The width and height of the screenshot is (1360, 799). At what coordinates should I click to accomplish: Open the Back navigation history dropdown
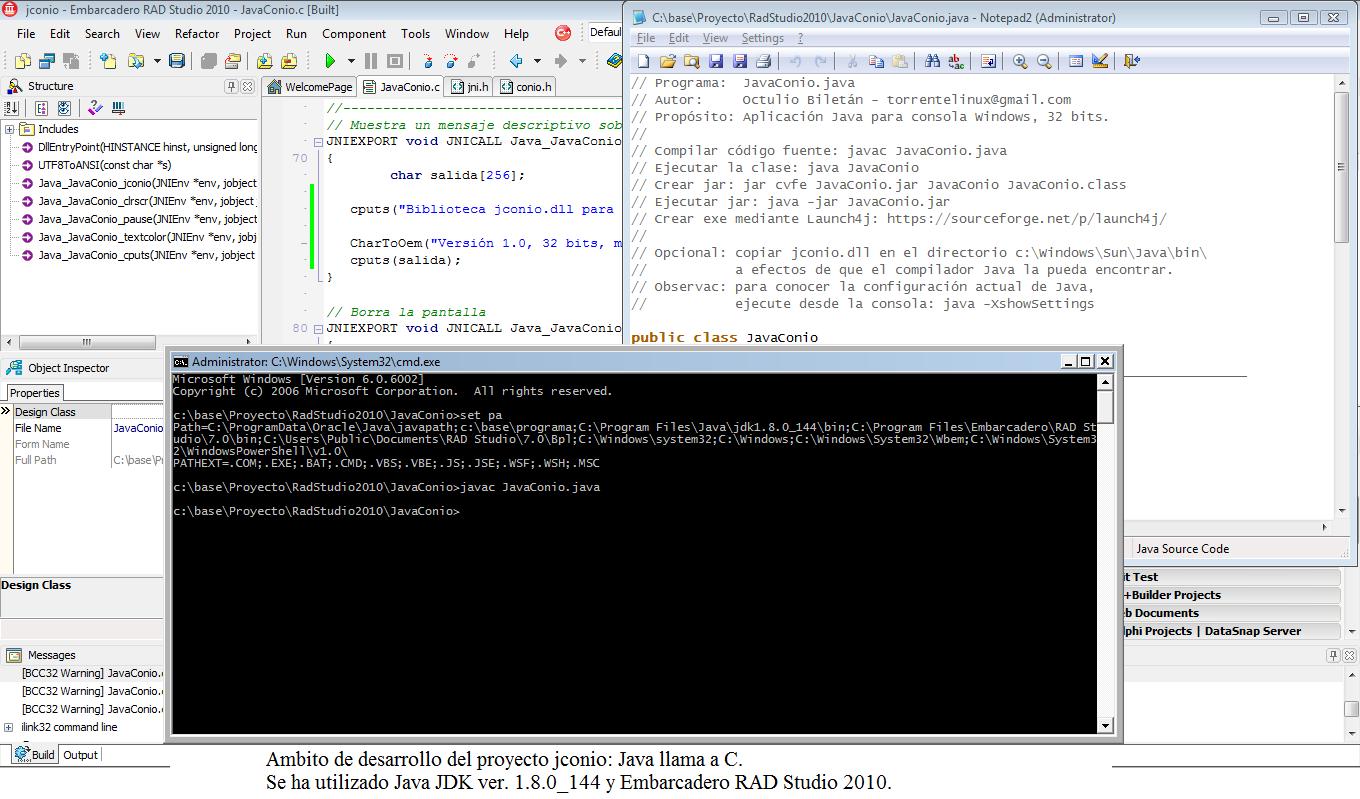point(537,61)
